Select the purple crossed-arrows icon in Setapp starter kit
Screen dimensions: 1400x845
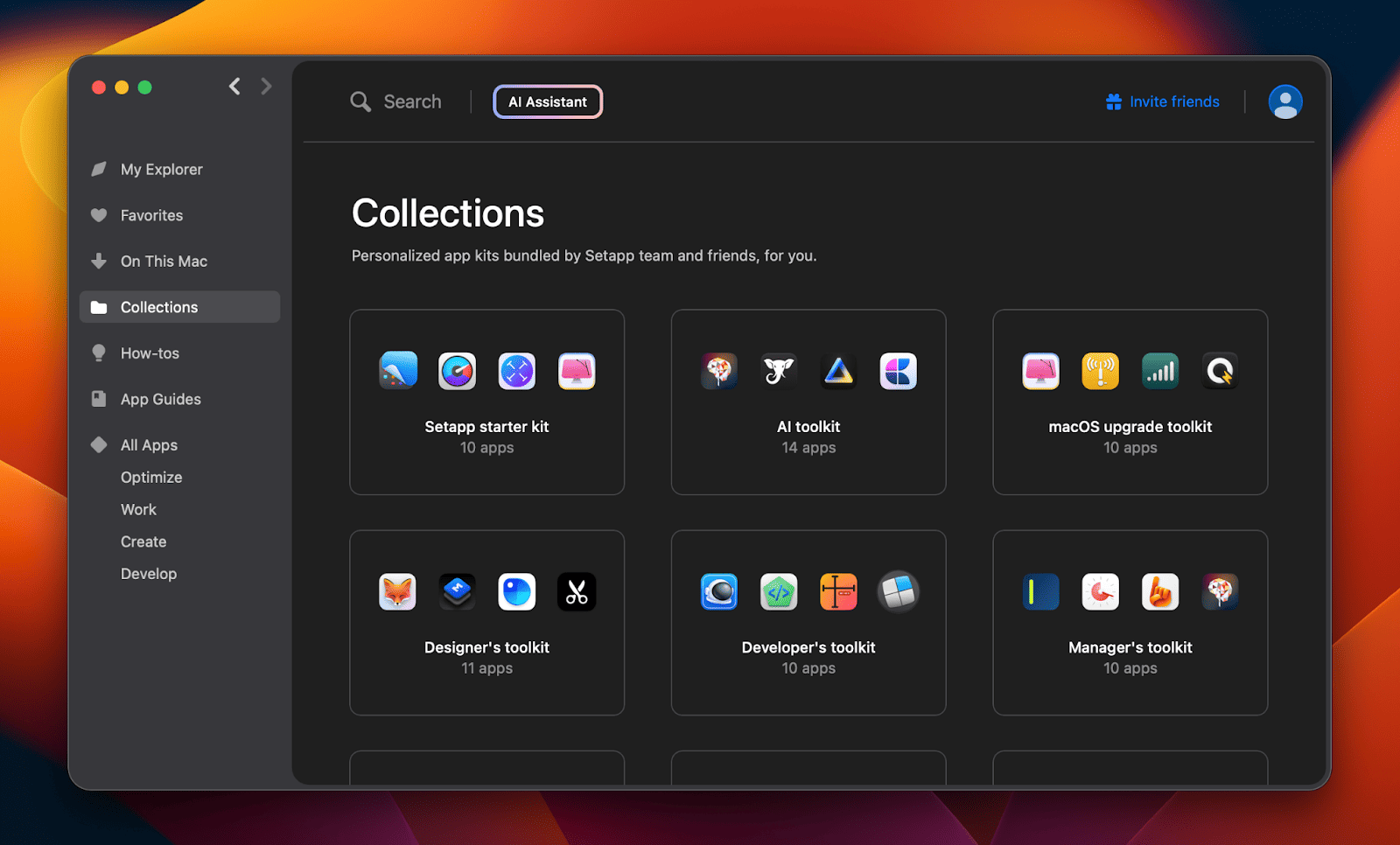coord(517,371)
